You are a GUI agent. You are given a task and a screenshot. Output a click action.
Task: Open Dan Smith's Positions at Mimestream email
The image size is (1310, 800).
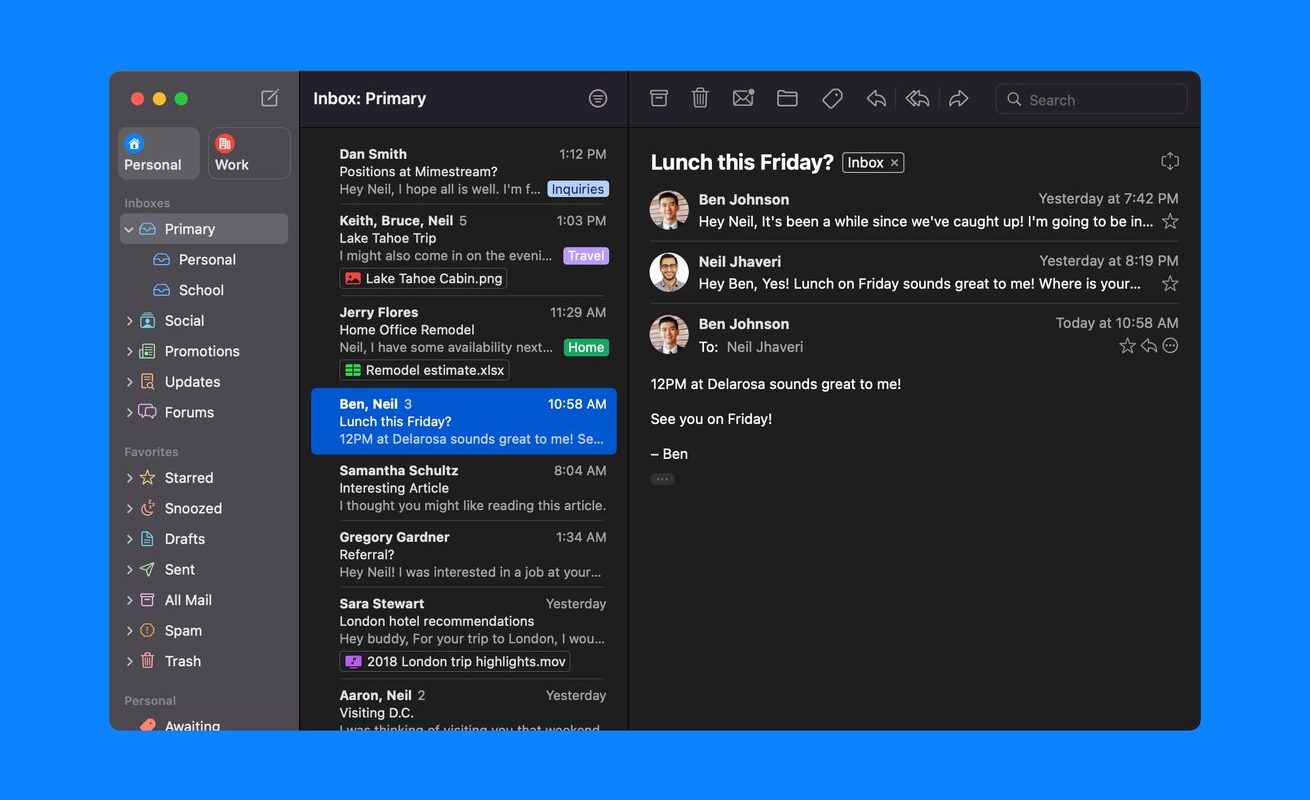click(464, 171)
